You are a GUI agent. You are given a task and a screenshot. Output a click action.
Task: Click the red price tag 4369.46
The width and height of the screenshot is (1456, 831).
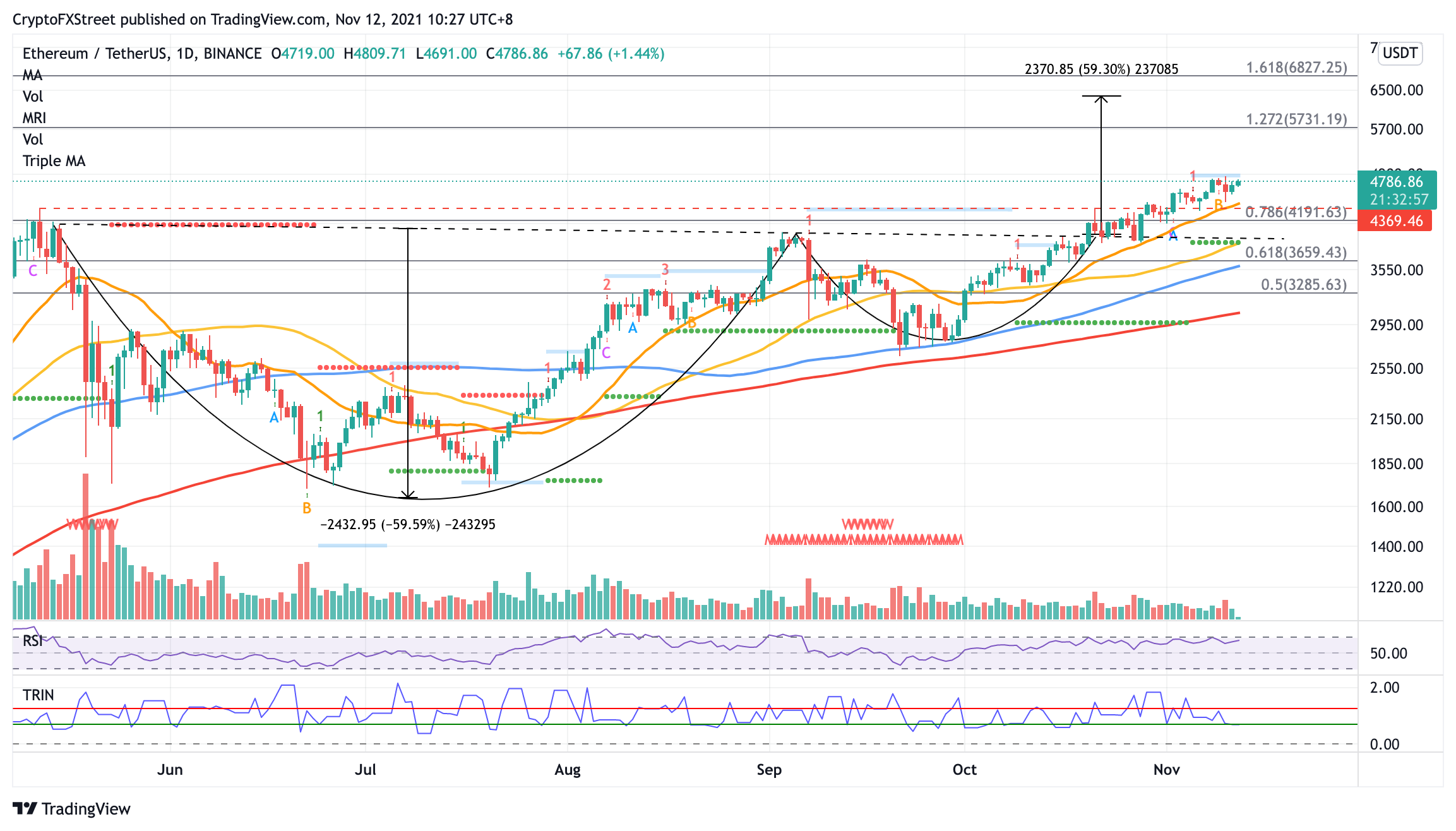click(x=1394, y=221)
